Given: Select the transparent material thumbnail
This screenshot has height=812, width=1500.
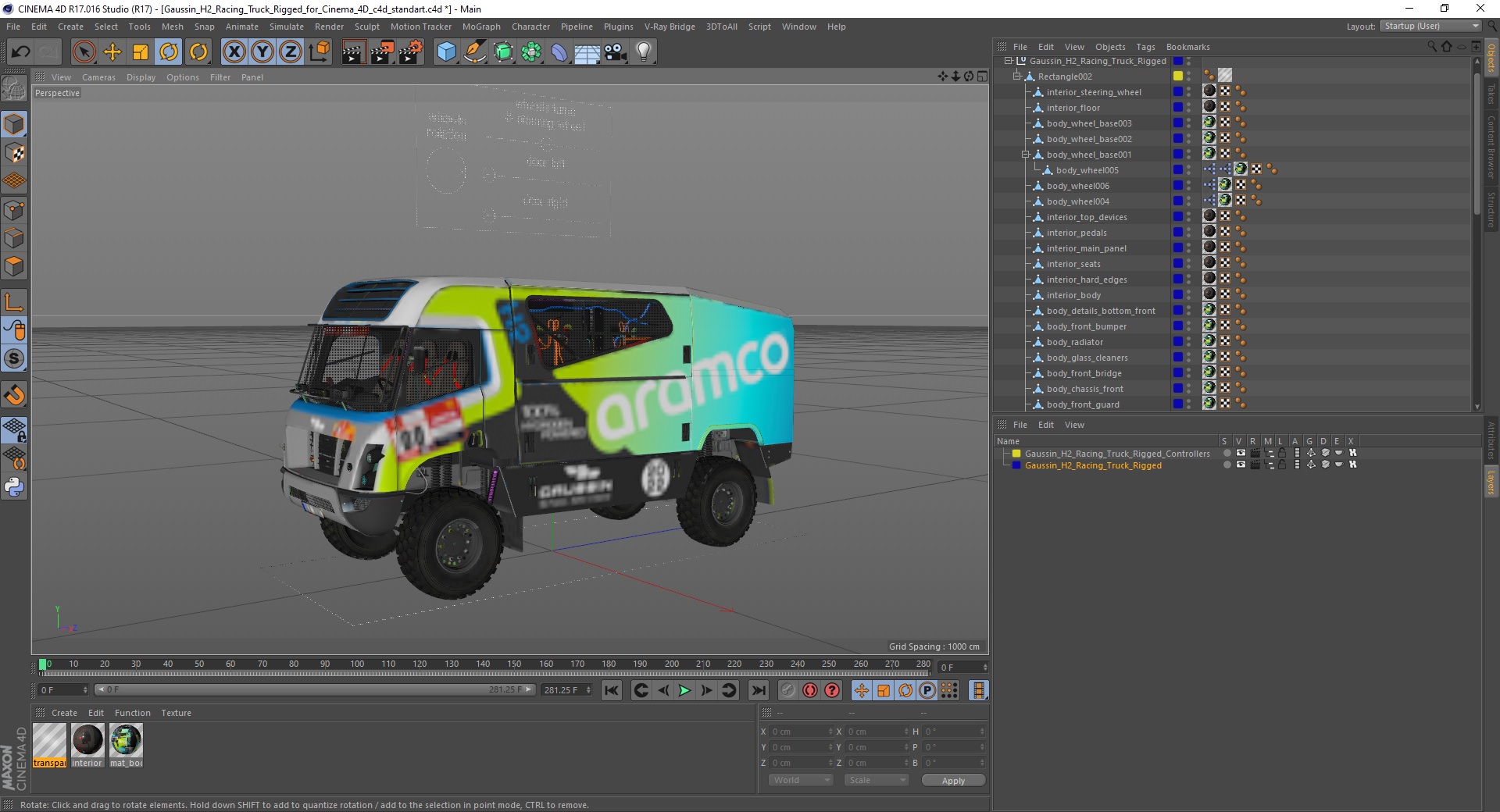Looking at the screenshot, I should coord(49,745).
